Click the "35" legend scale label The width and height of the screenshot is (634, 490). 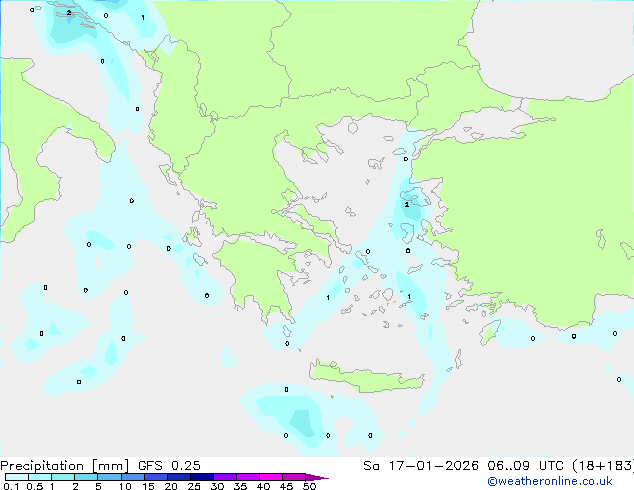pyautogui.click(x=240, y=486)
